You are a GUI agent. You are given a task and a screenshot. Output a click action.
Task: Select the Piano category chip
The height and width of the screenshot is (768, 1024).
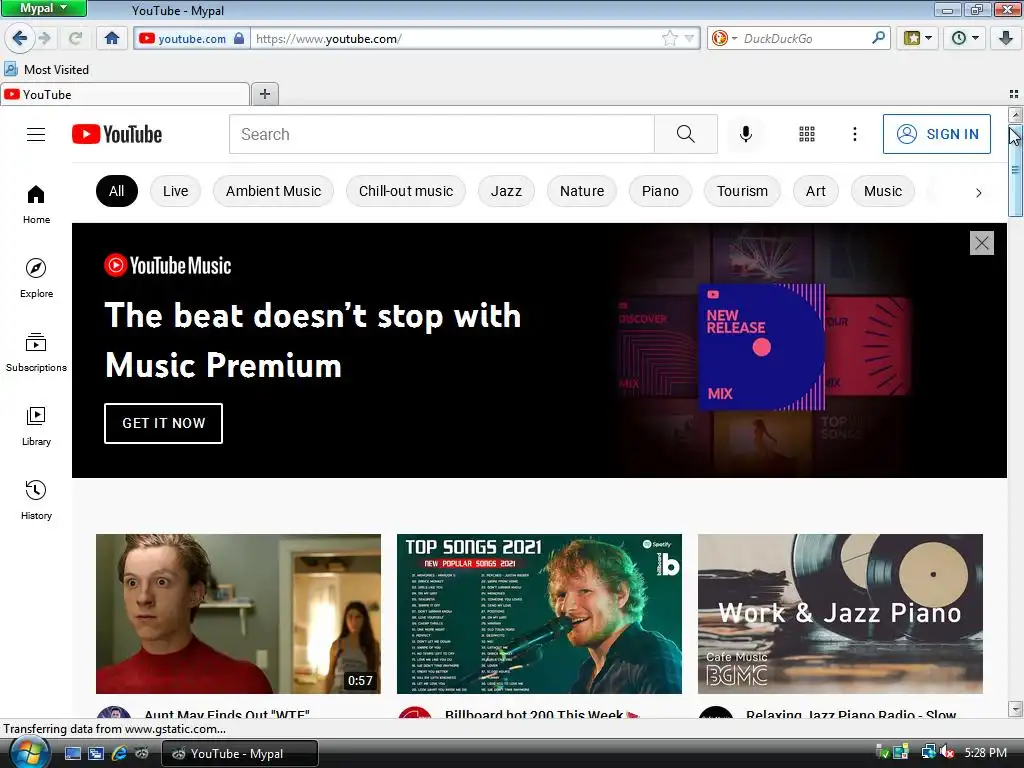coord(660,191)
